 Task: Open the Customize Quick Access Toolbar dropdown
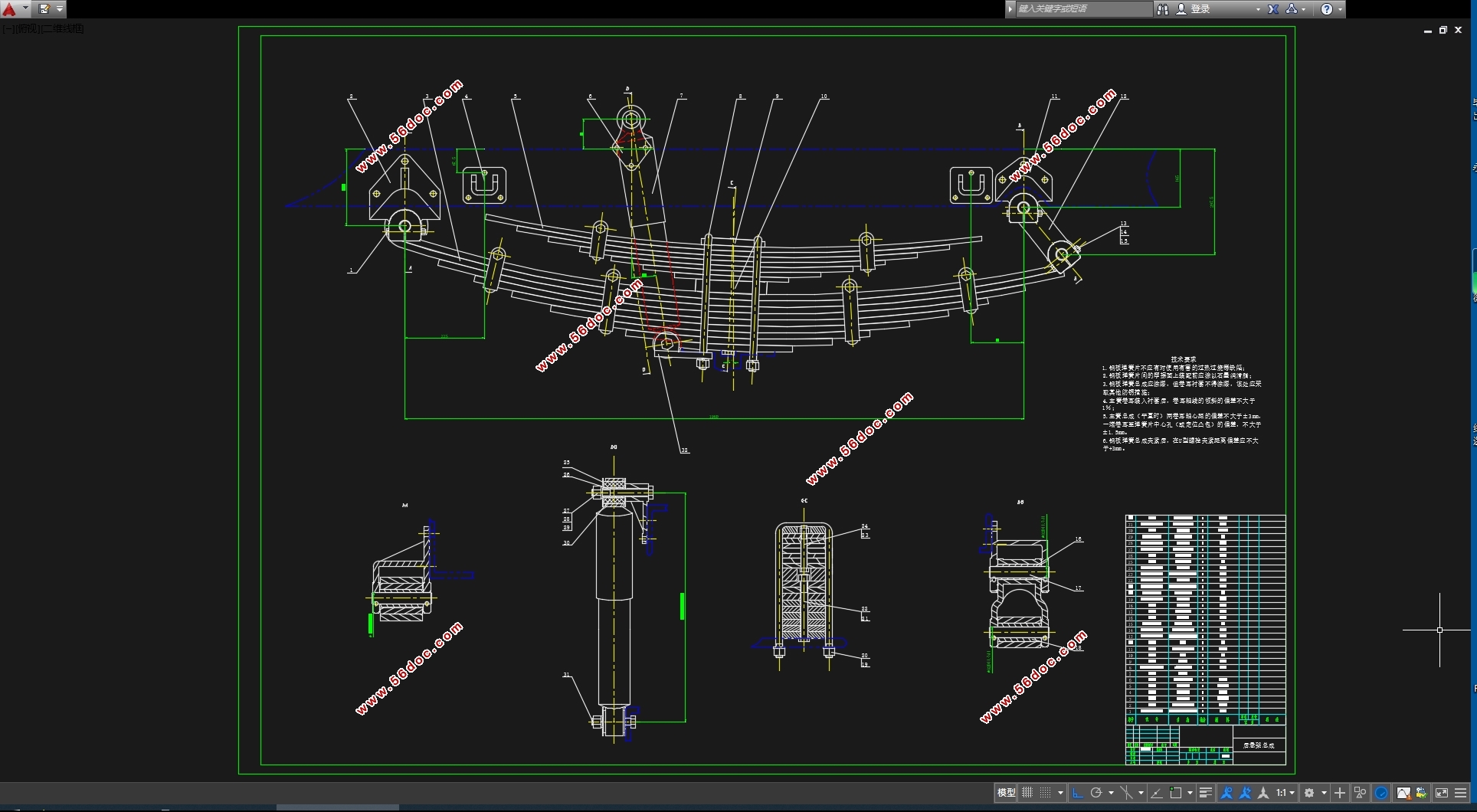coord(60,9)
